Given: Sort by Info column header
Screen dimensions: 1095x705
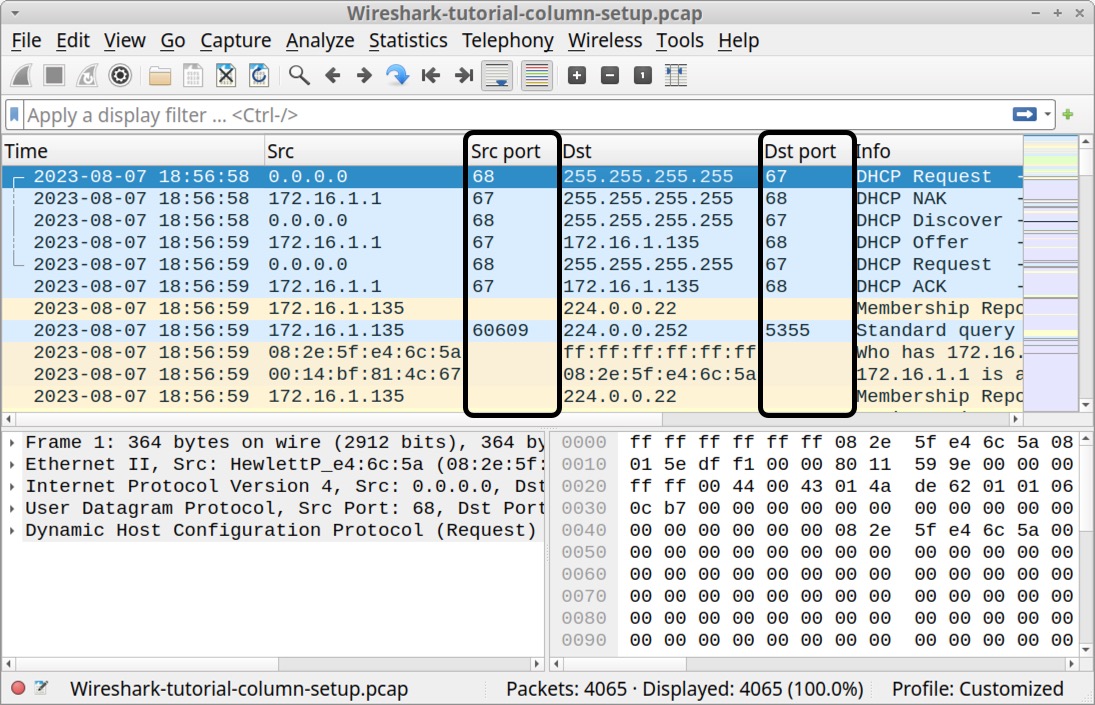Looking at the screenshot, I should point(938,151).
